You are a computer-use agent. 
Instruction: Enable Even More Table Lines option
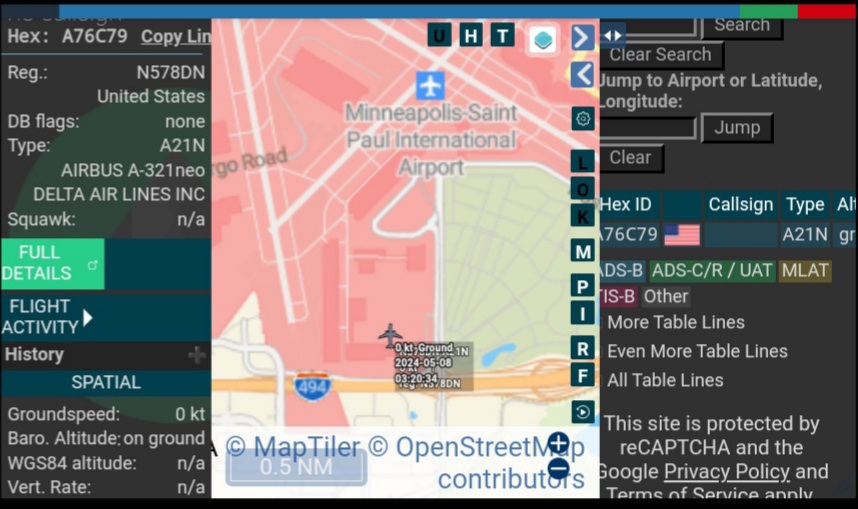[697, 351]
